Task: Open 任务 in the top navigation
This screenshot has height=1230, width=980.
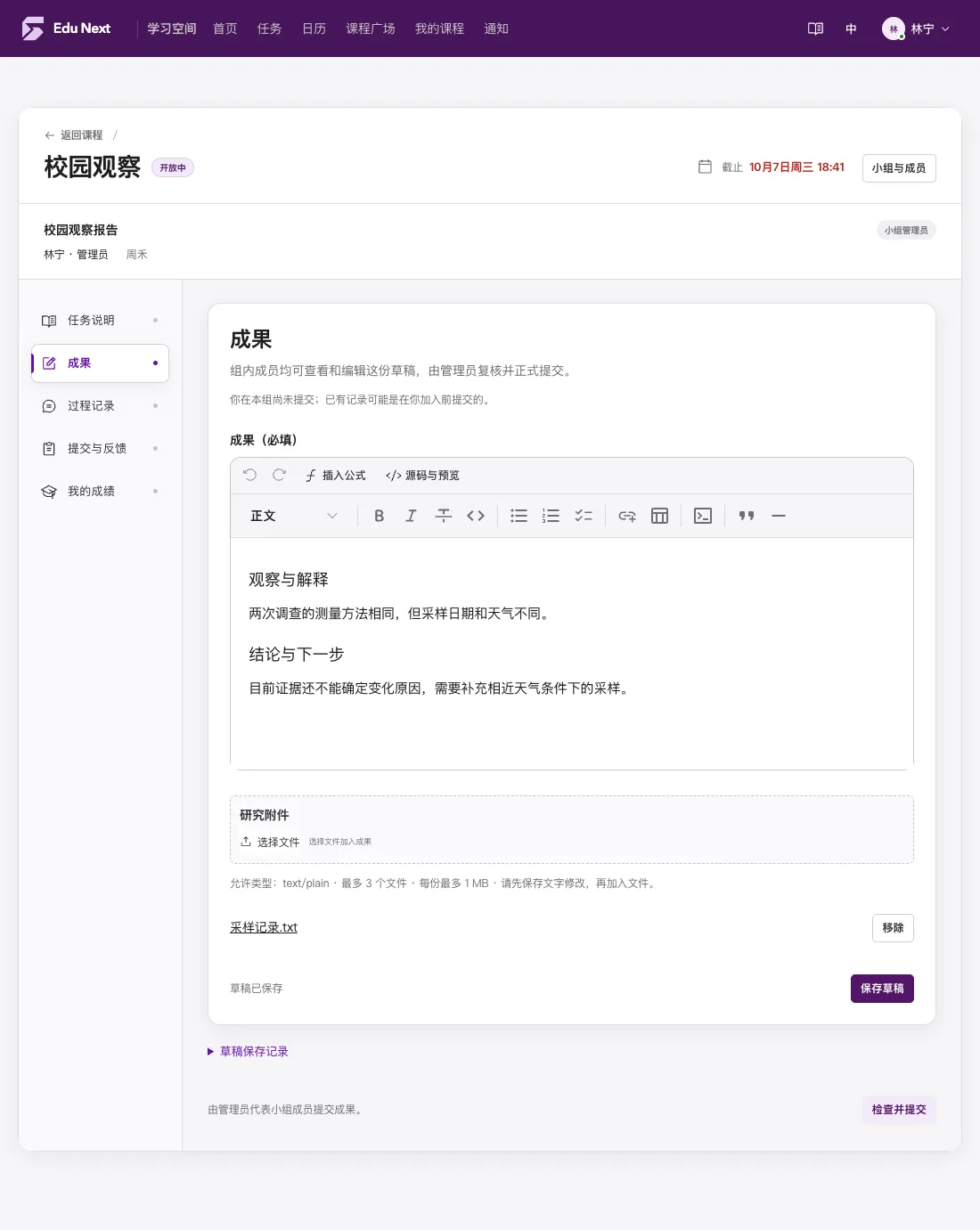Action: pyautogui.click(x=270, y=29)
